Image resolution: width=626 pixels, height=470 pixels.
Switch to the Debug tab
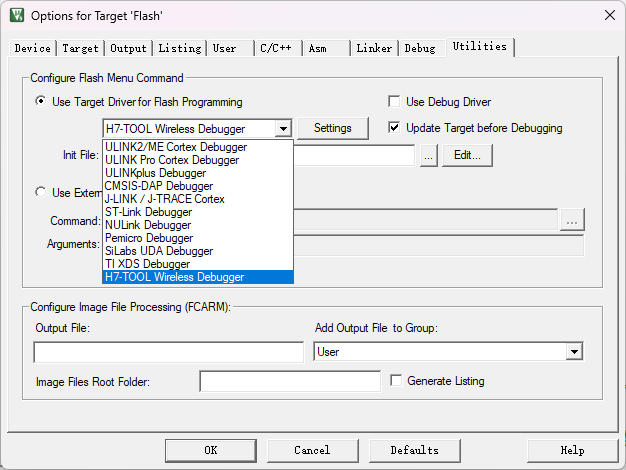pyautogui.click(x=422, y=48)
